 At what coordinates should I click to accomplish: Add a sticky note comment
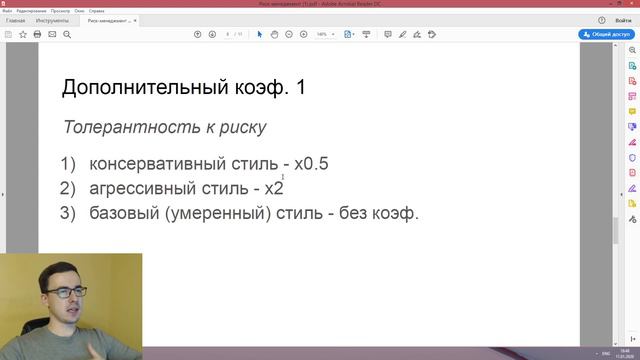click(388, 34)
